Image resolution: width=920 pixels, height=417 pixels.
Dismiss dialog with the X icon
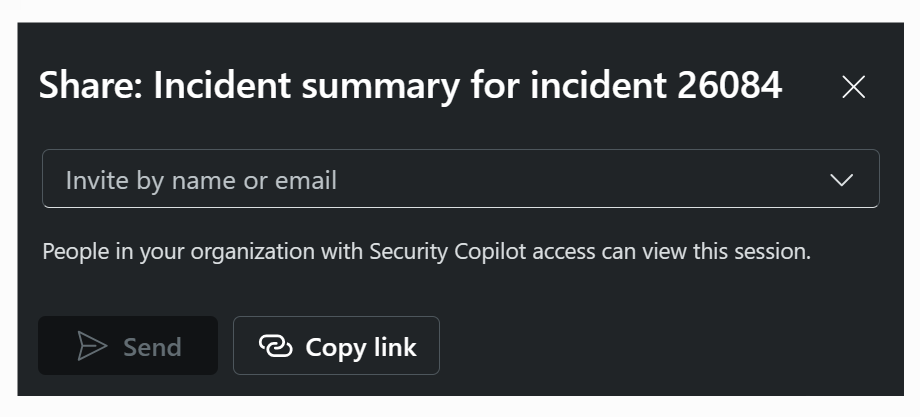[x=853, y=87]
